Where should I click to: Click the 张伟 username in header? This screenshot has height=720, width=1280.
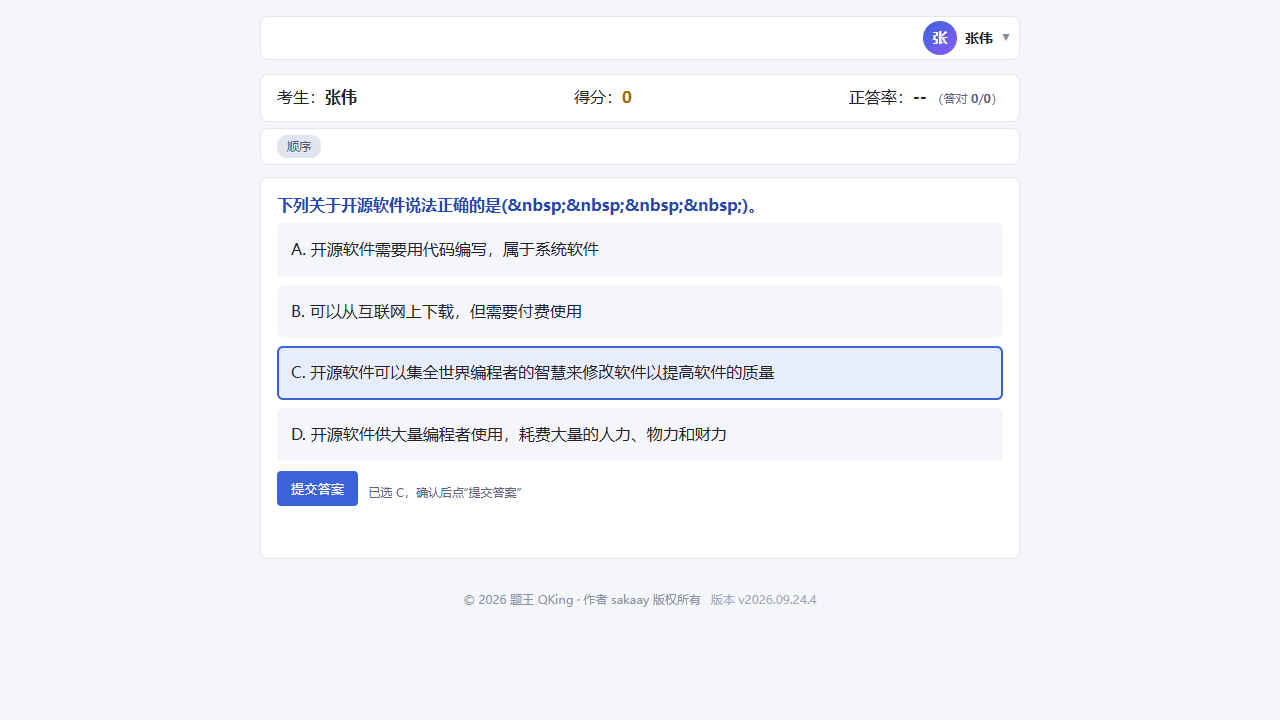click(979, 38)
